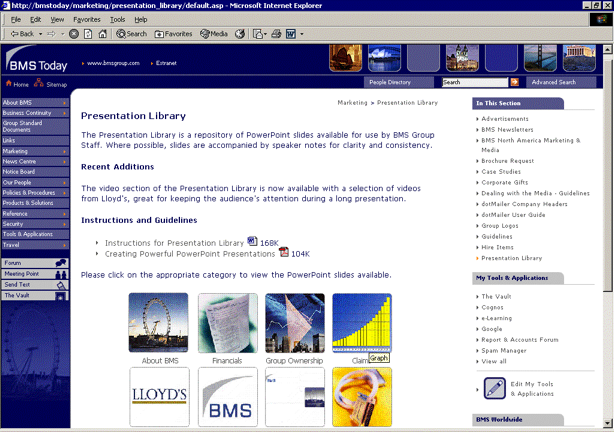Open the Sitemap icon link
This screenshot has height=432, width=615.
pos(39,85)
